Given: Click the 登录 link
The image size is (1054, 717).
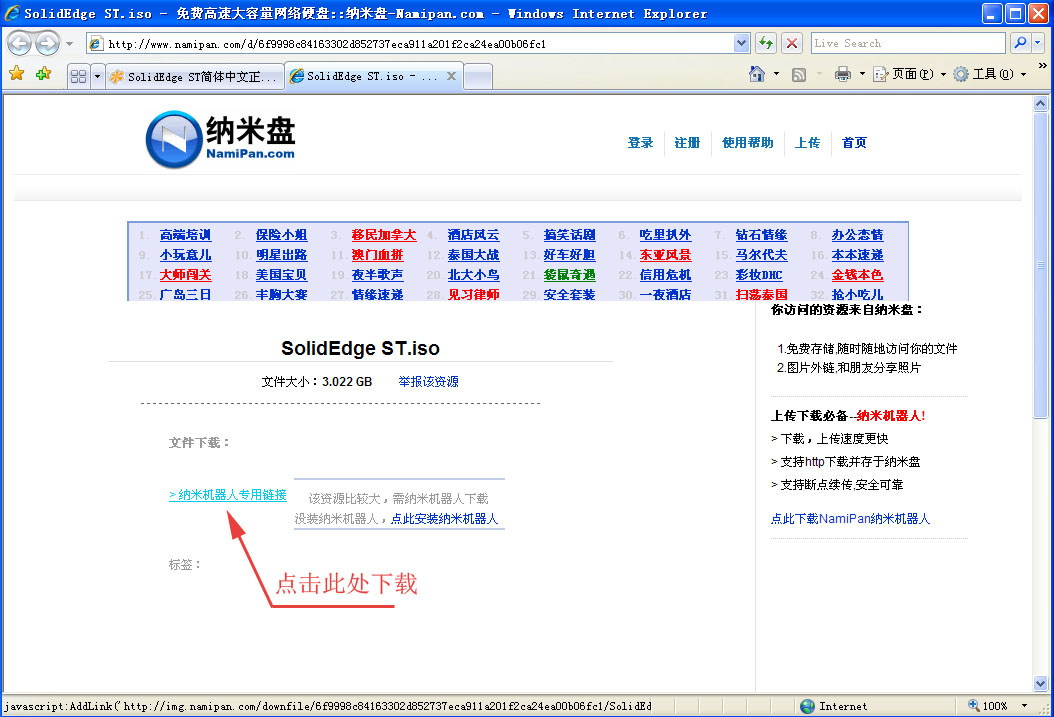Looking at the screenshot, I should 640,142.
